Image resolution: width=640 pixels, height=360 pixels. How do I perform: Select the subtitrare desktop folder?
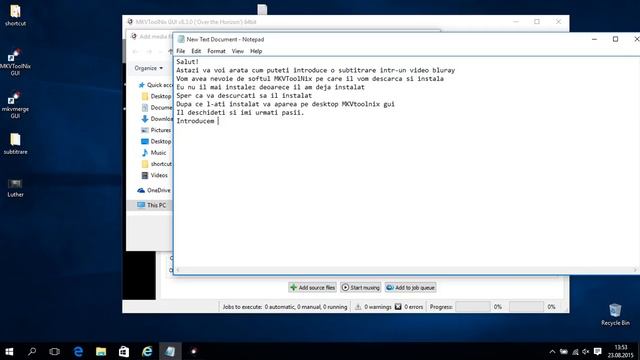pyautogui.click(x=15, y=143)
